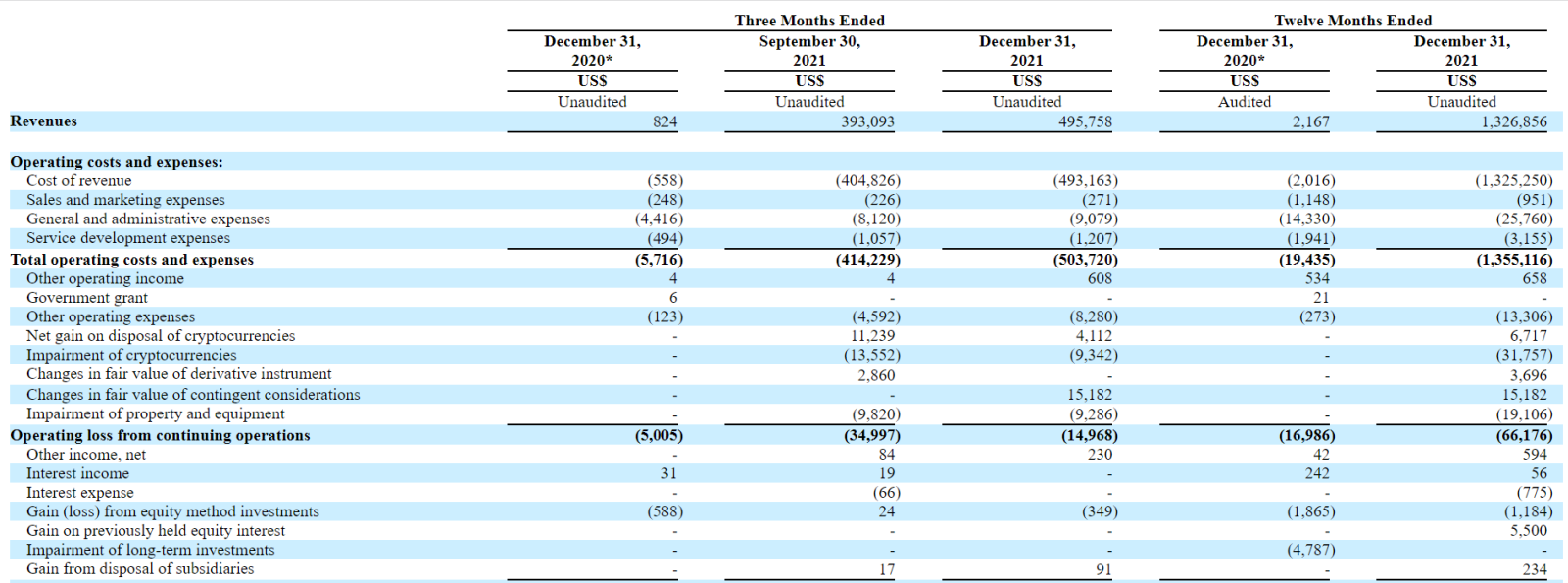Screen dimensions: 1568x583
Task: Click the Twelve Months Ended header
Action: 1352,21
